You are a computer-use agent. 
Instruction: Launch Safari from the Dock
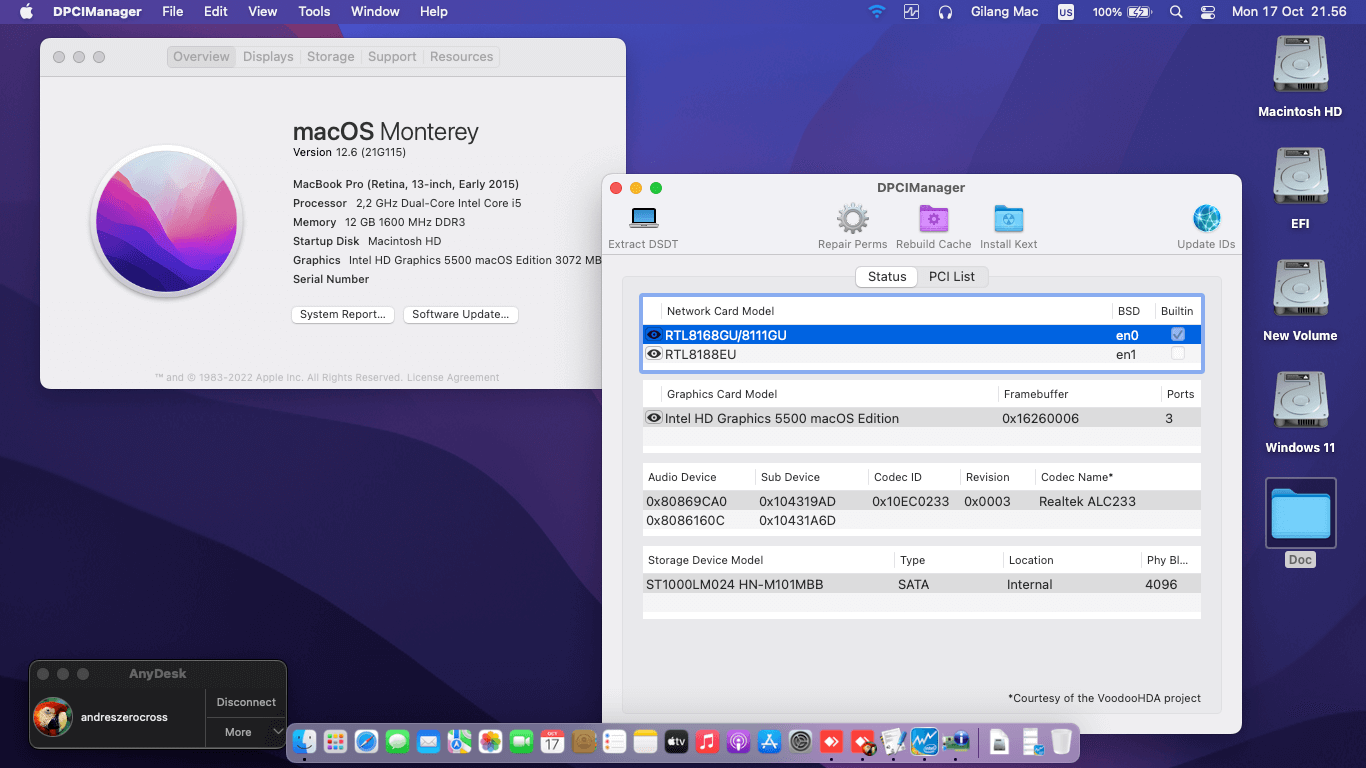(366, 742)
